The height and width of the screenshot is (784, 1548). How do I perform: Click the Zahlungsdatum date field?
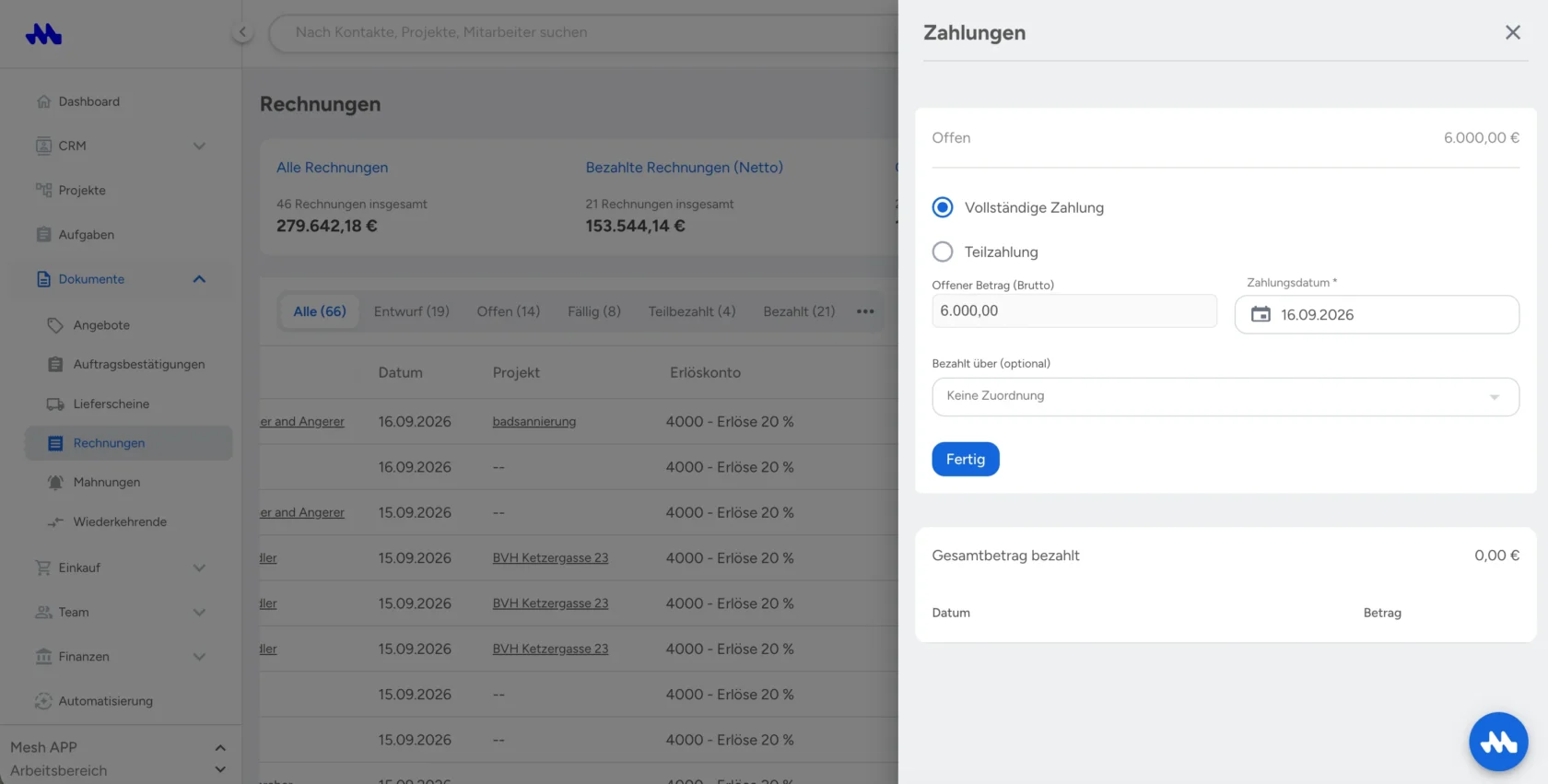1377,314
